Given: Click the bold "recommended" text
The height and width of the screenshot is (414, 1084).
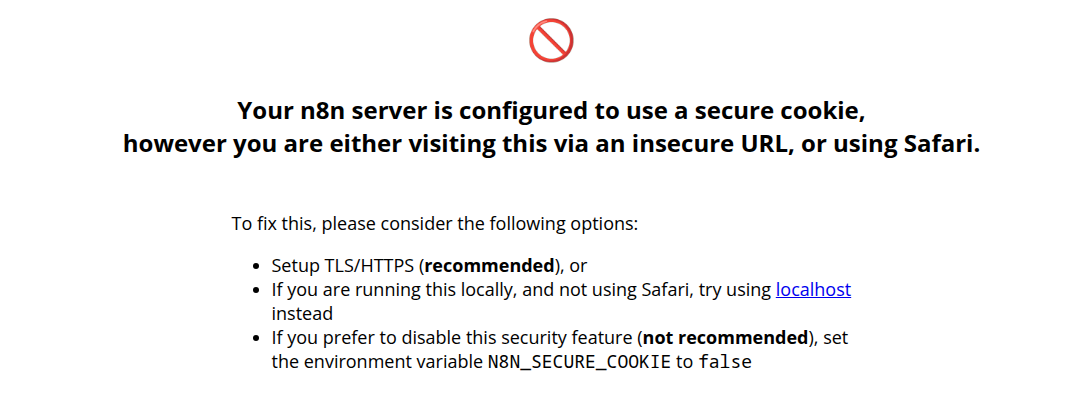Looking at the screenshot, I should (x=489, y=266).
